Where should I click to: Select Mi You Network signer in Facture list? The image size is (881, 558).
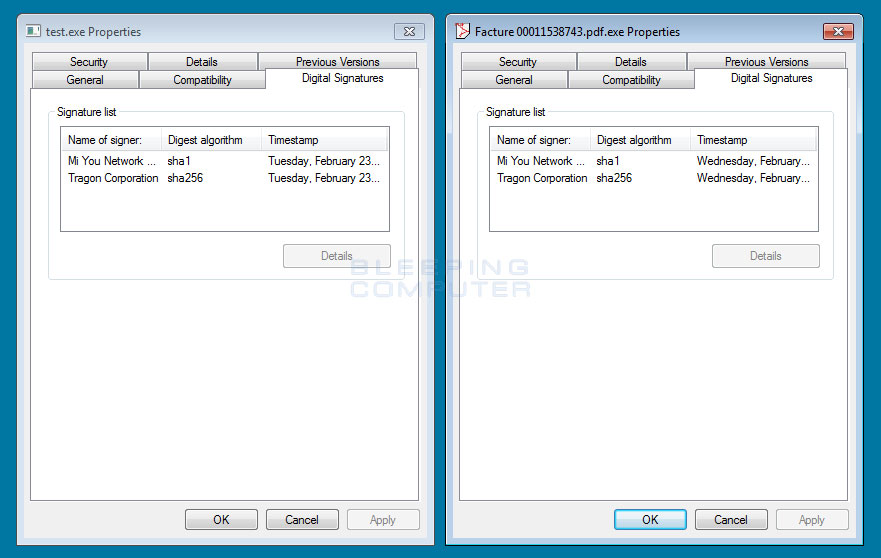coord(541,161)
